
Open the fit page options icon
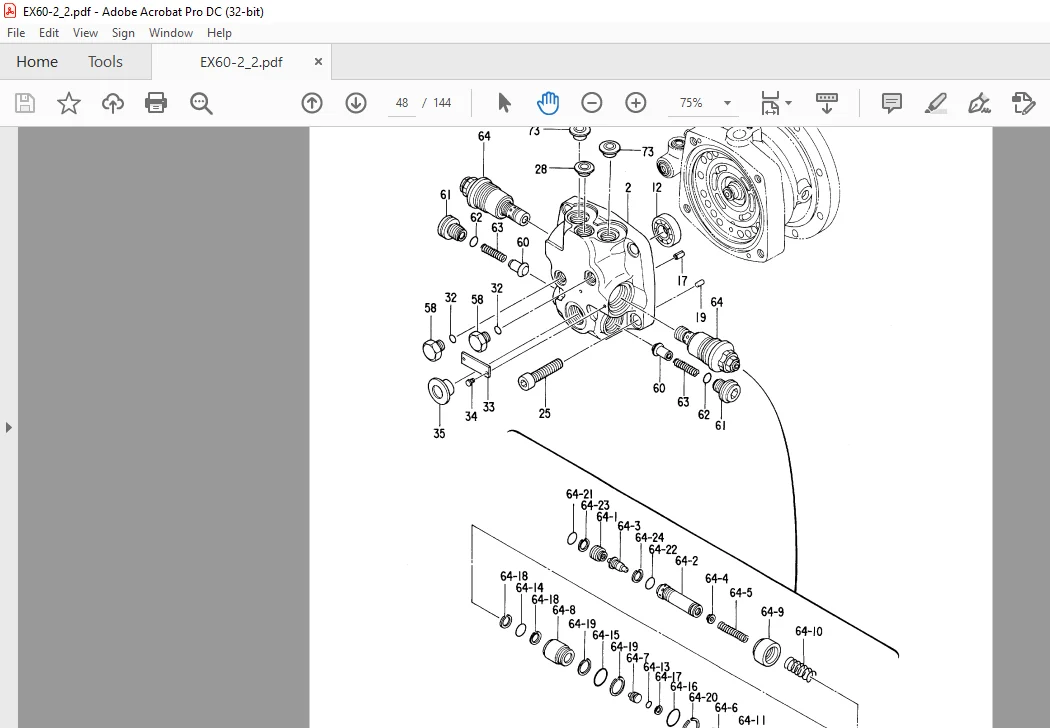[770, 103]
